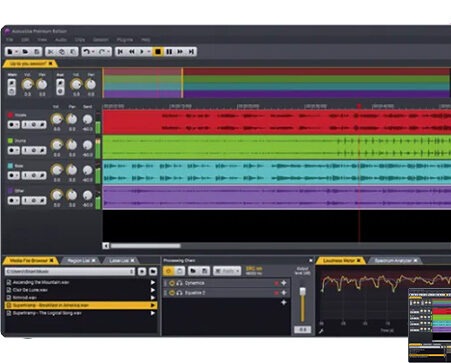This screenshot has width=451, height=363.
Task: Open the Help menu
Action: point(146,40)
